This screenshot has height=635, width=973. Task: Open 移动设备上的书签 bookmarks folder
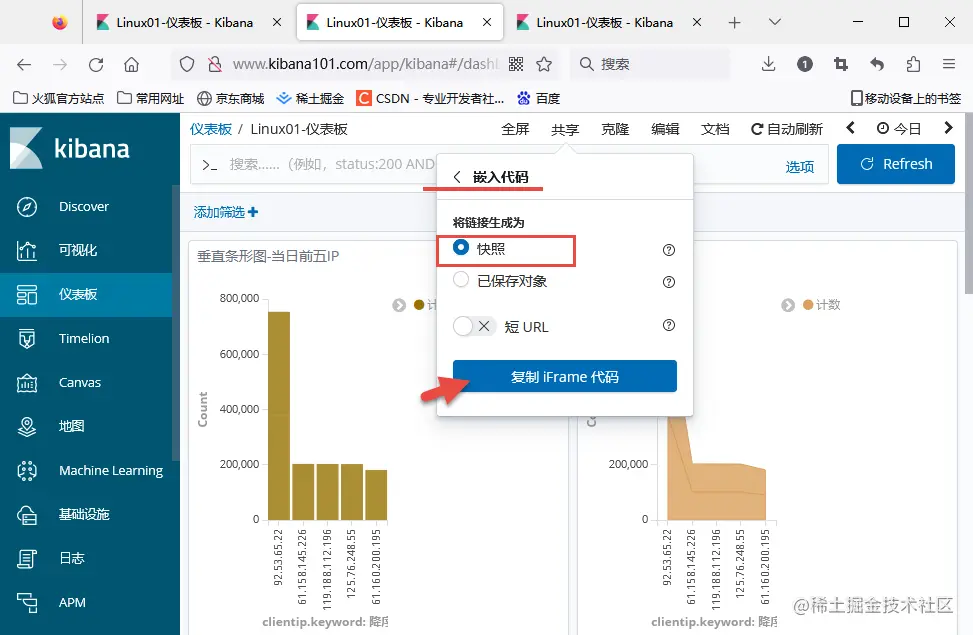905,98
